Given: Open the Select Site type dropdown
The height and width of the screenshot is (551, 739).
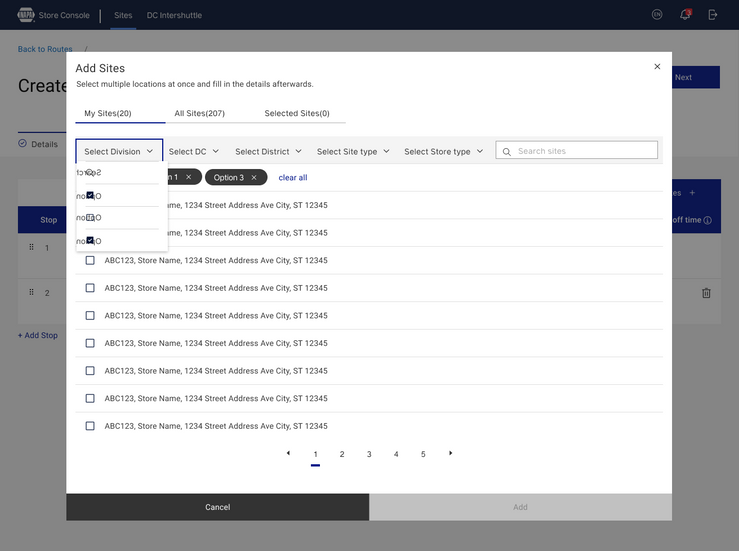Looking at the screenshot, I should tap(353, 151).
